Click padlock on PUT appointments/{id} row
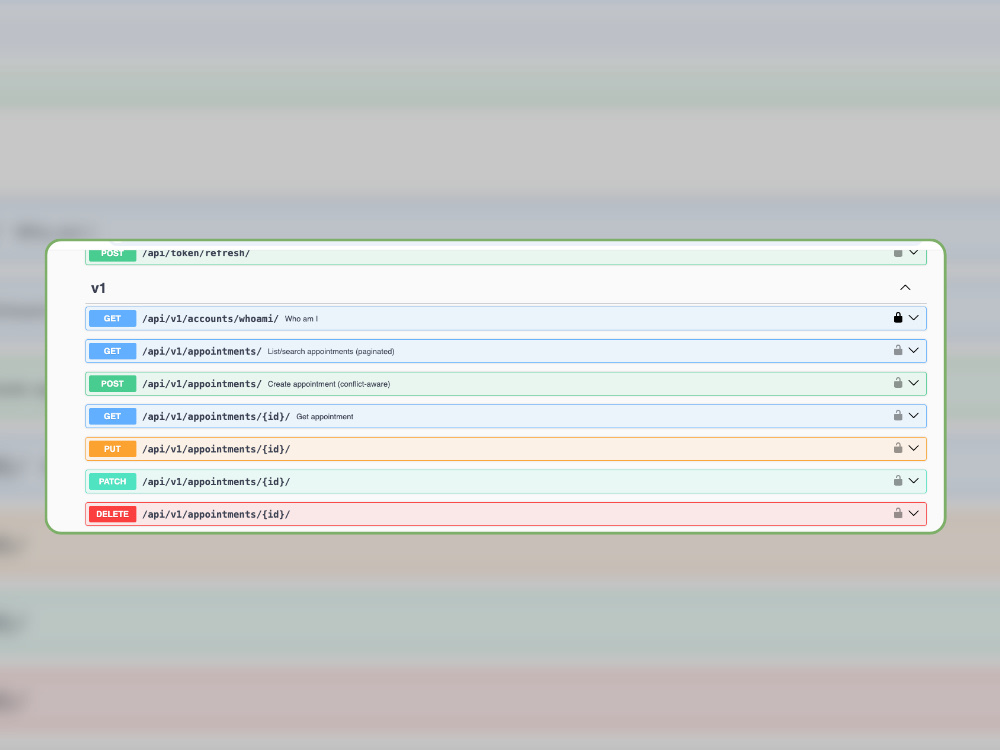Screen dimensions: 1000x750 tap(898, 448)
